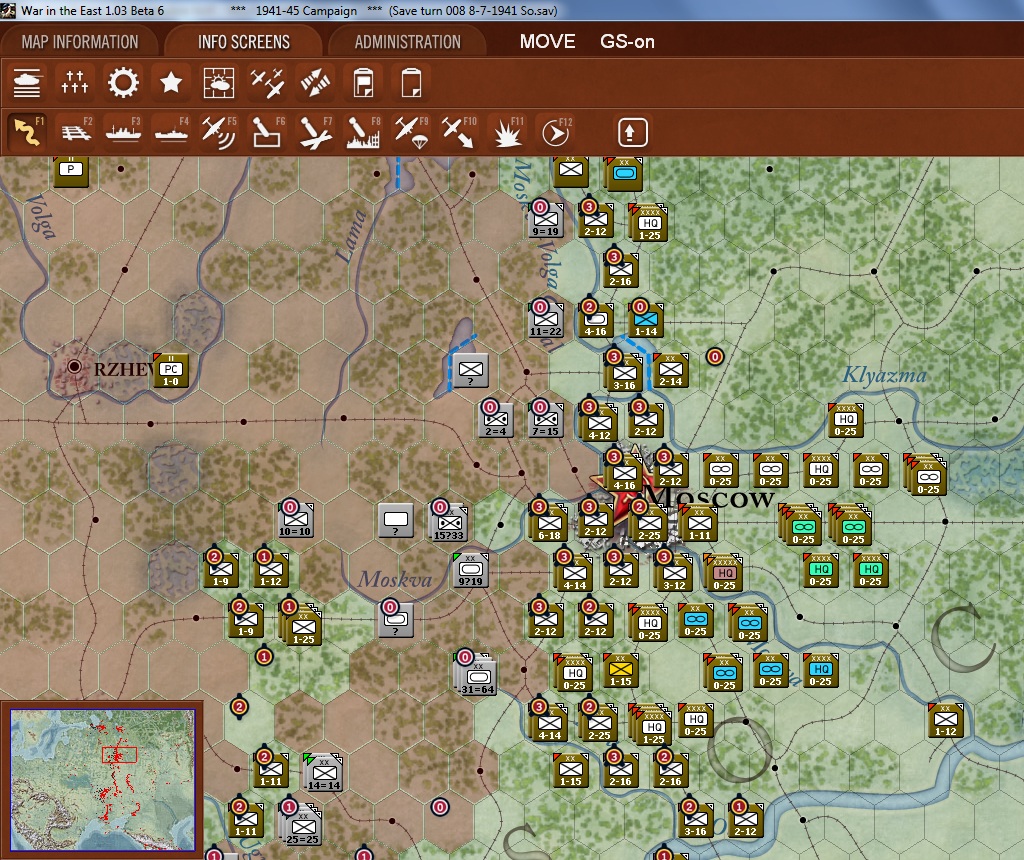The image size is (1024, 860).
Task: Select the German 15?33 unit stack
Action: click(448, 522)
